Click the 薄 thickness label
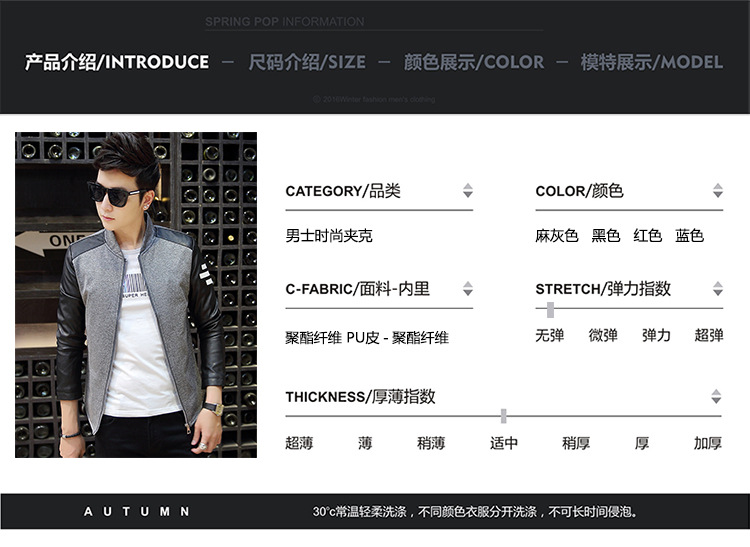The image size is (750, 547). coord(365,443)
